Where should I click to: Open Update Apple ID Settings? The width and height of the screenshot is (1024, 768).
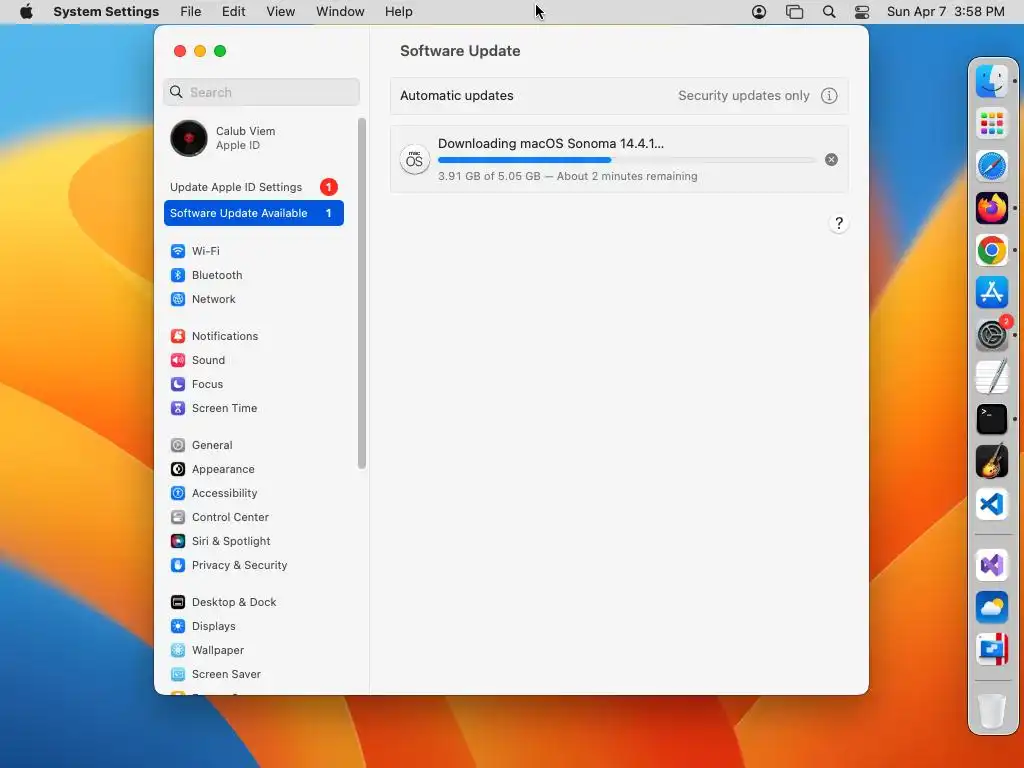[x=253, y=187]
